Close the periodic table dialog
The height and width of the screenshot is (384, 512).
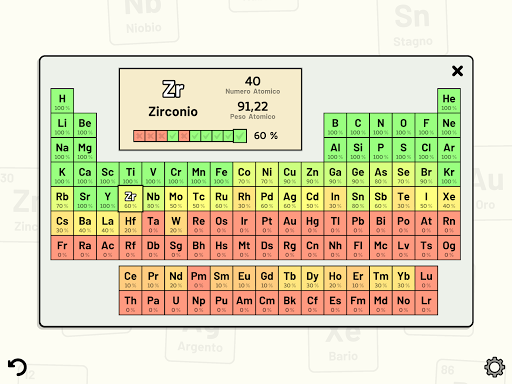pos(457,71)
